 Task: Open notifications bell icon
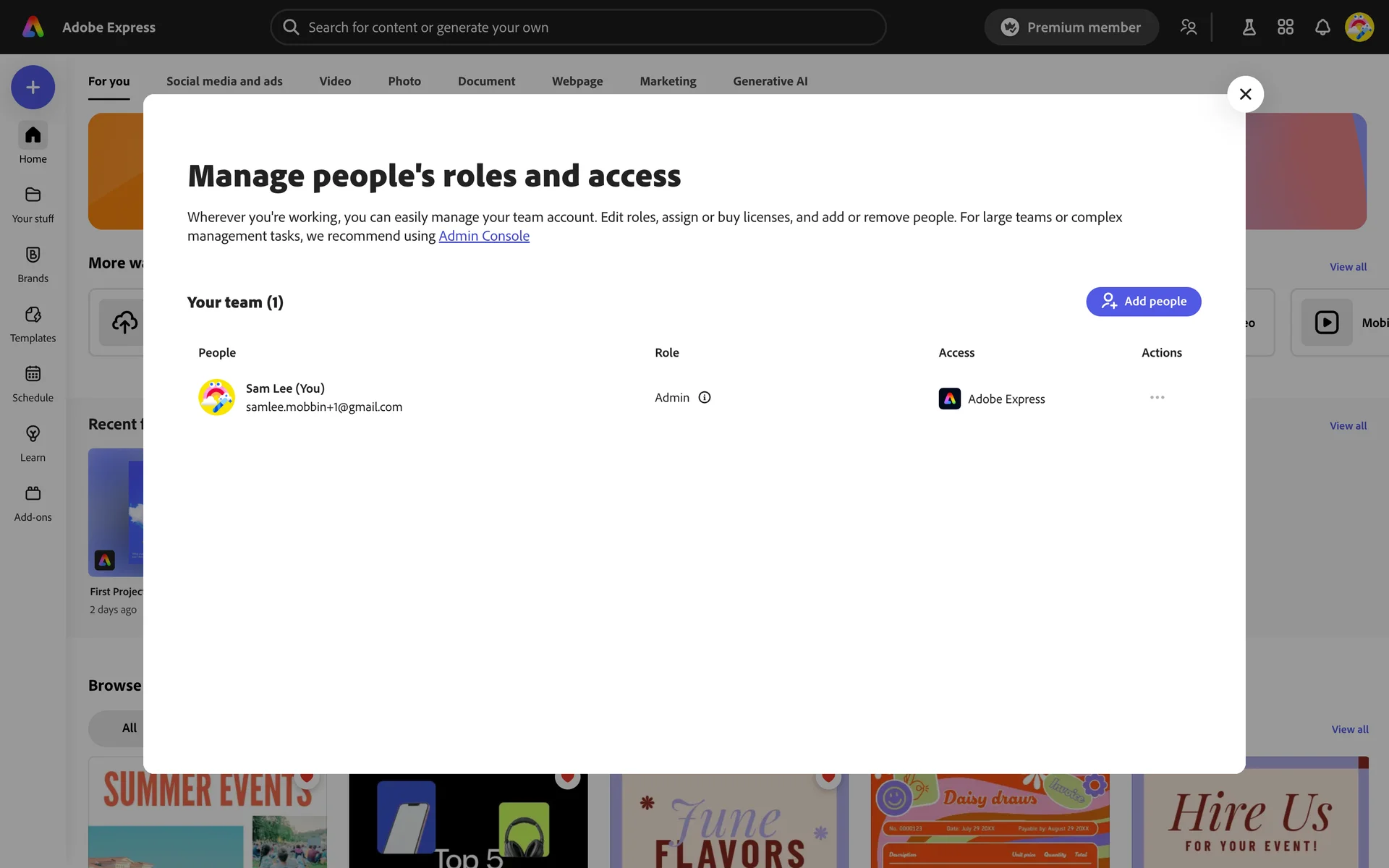(1322, 27)
